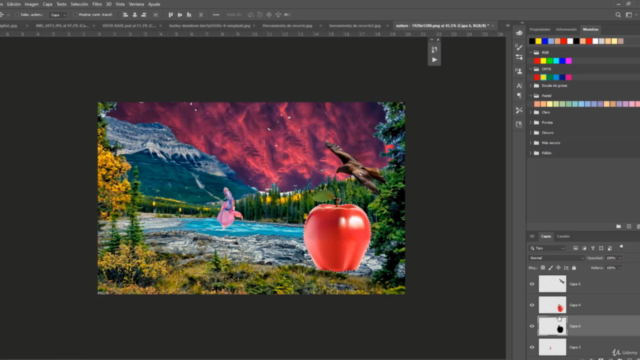Create new swatch group folder icon
Screen dimensions: 640x360
click(x=618, y=226)
